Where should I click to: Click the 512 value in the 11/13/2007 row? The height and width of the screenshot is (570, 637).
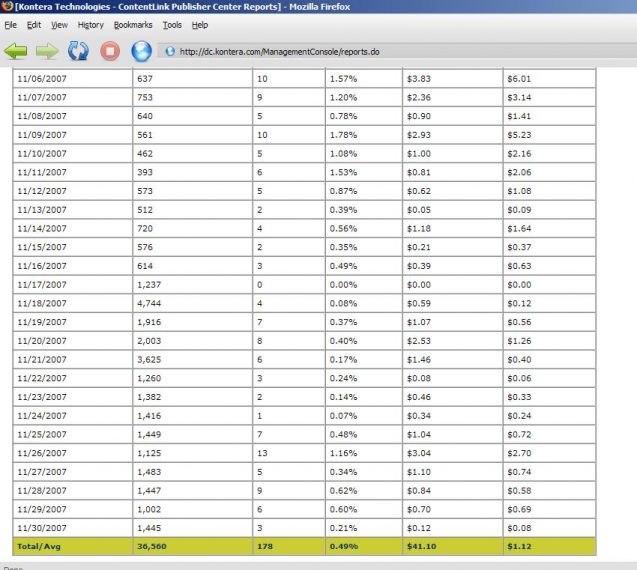click(x=145, y=210)
